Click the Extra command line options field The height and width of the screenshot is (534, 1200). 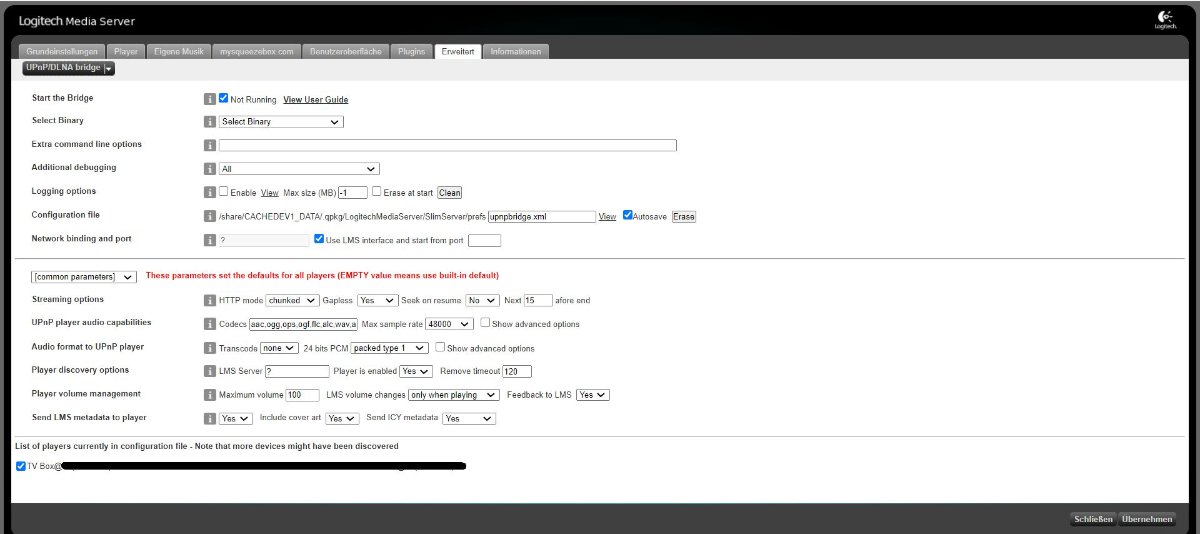[448, 145]
